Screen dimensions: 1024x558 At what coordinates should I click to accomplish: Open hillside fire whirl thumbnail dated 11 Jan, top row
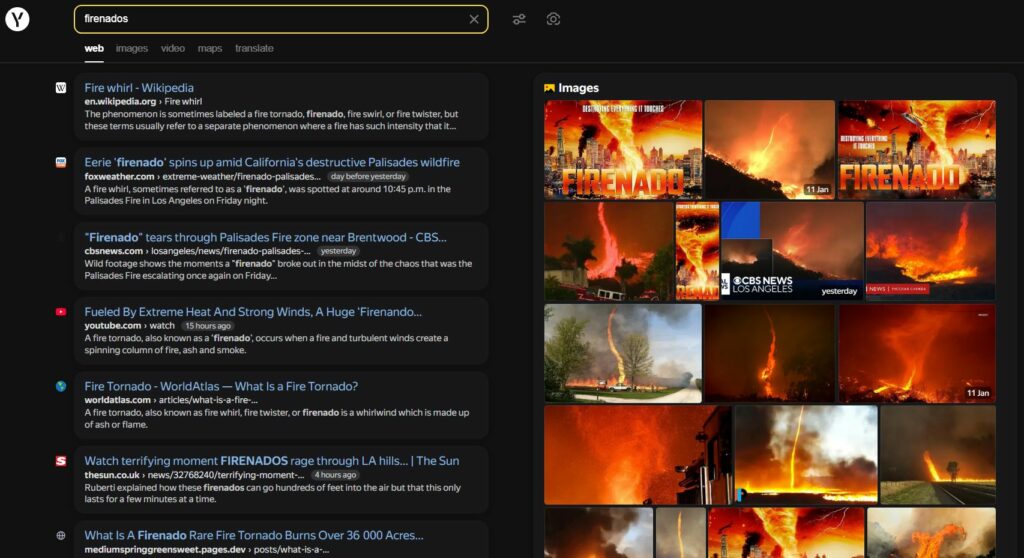[x=770, y=150]
